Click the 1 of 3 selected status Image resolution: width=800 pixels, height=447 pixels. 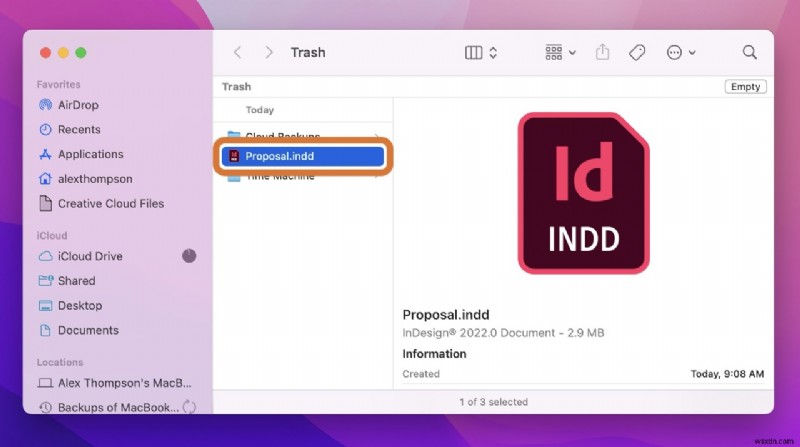pos(493,402)
